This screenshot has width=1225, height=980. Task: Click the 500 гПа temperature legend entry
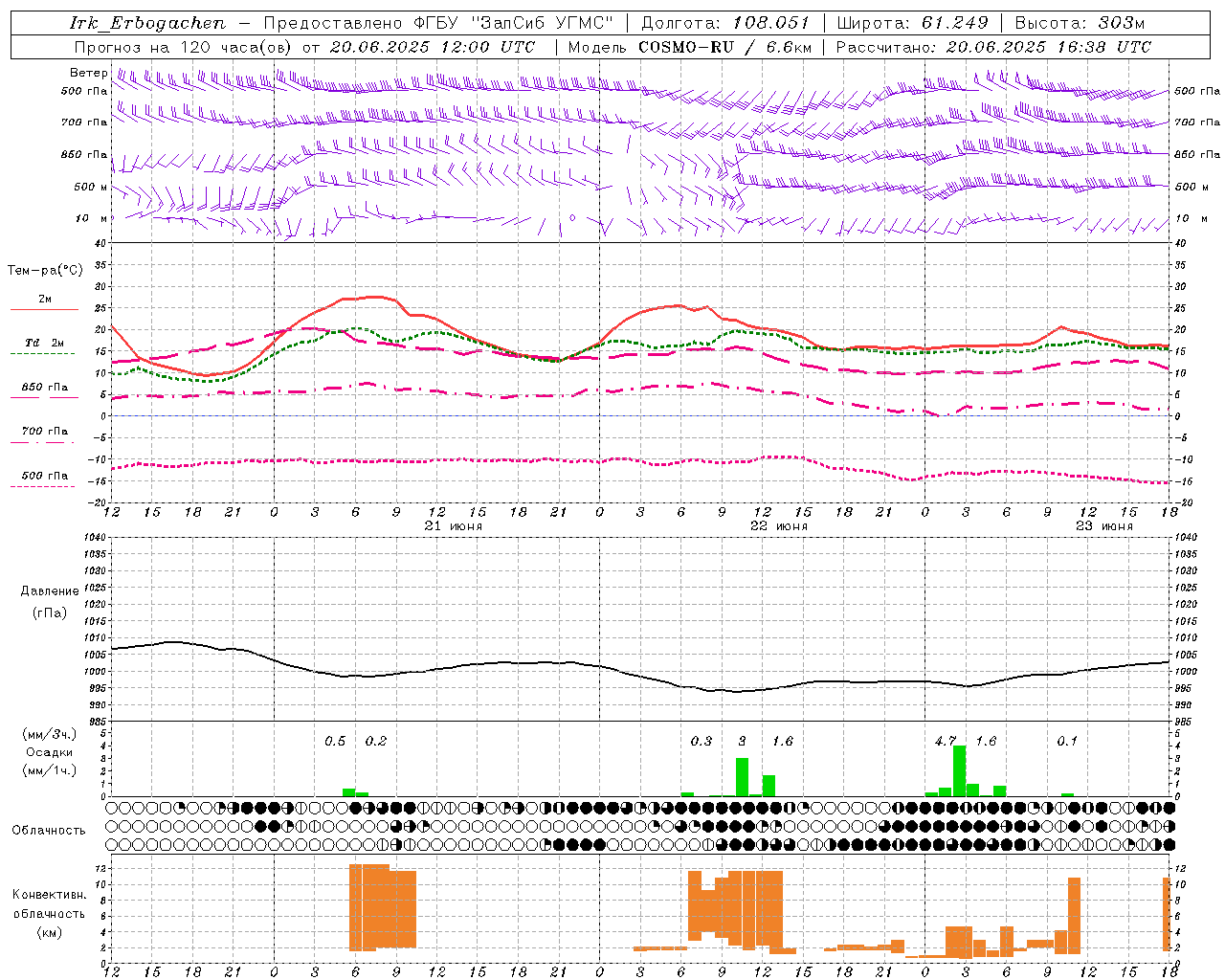coord(45,476)
